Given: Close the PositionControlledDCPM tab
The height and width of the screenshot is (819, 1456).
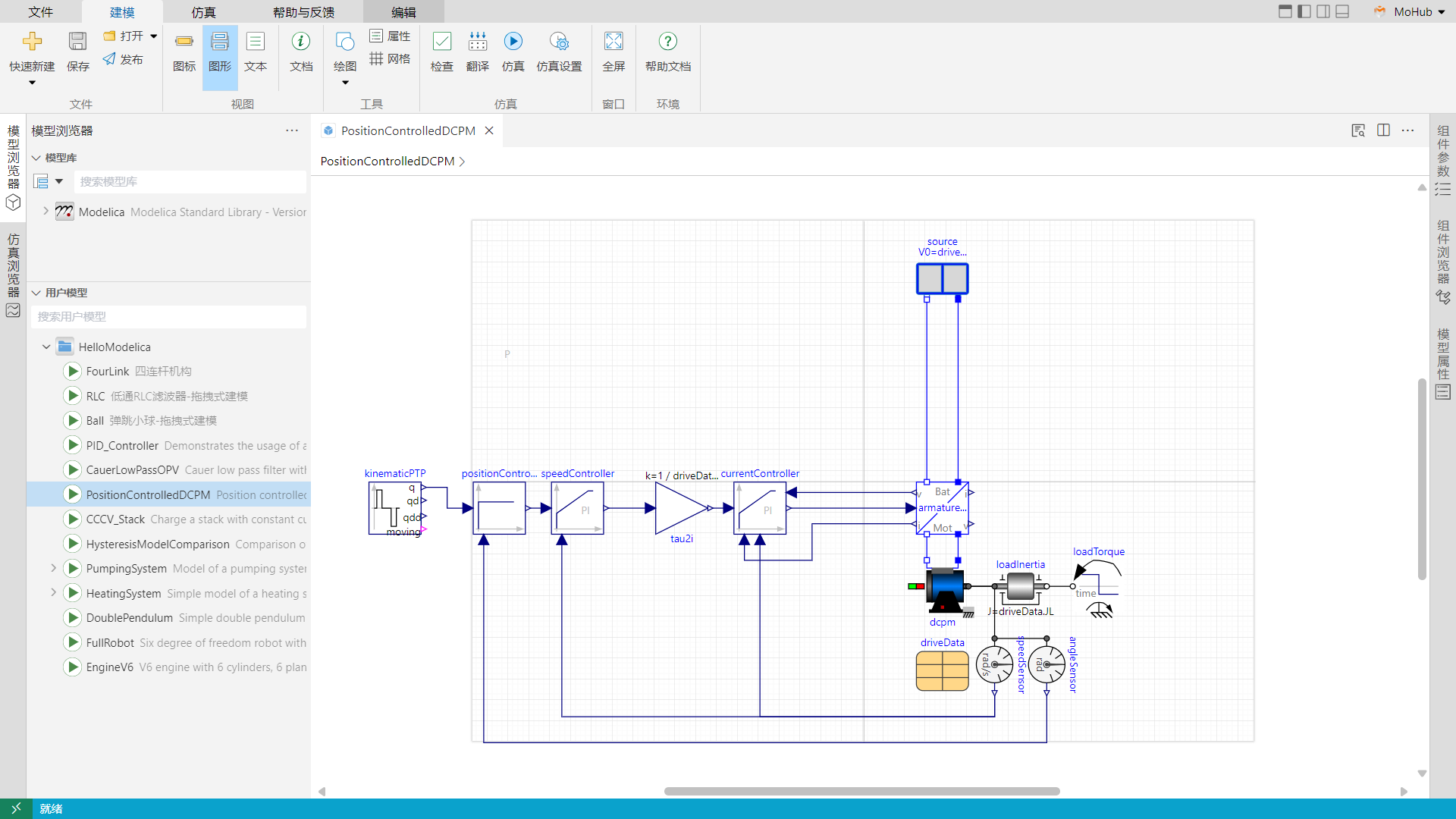Looking at the screenshot, I should 489,130.
